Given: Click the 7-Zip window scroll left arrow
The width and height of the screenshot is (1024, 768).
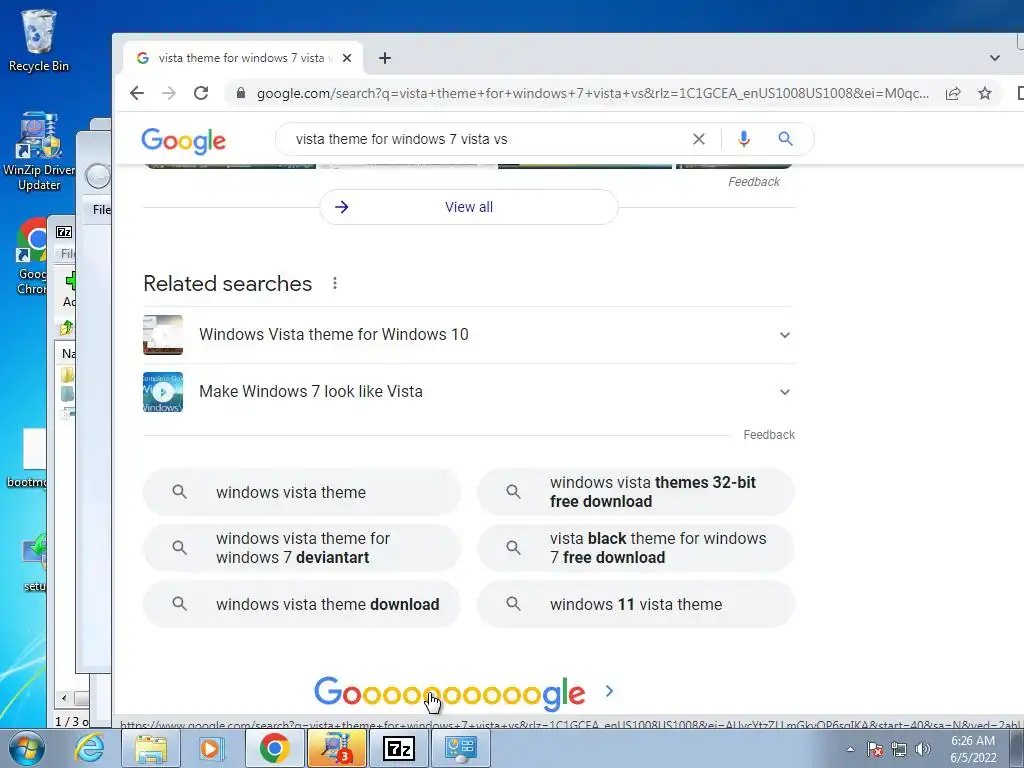Looking at the screenshot, I should point(63,698).
